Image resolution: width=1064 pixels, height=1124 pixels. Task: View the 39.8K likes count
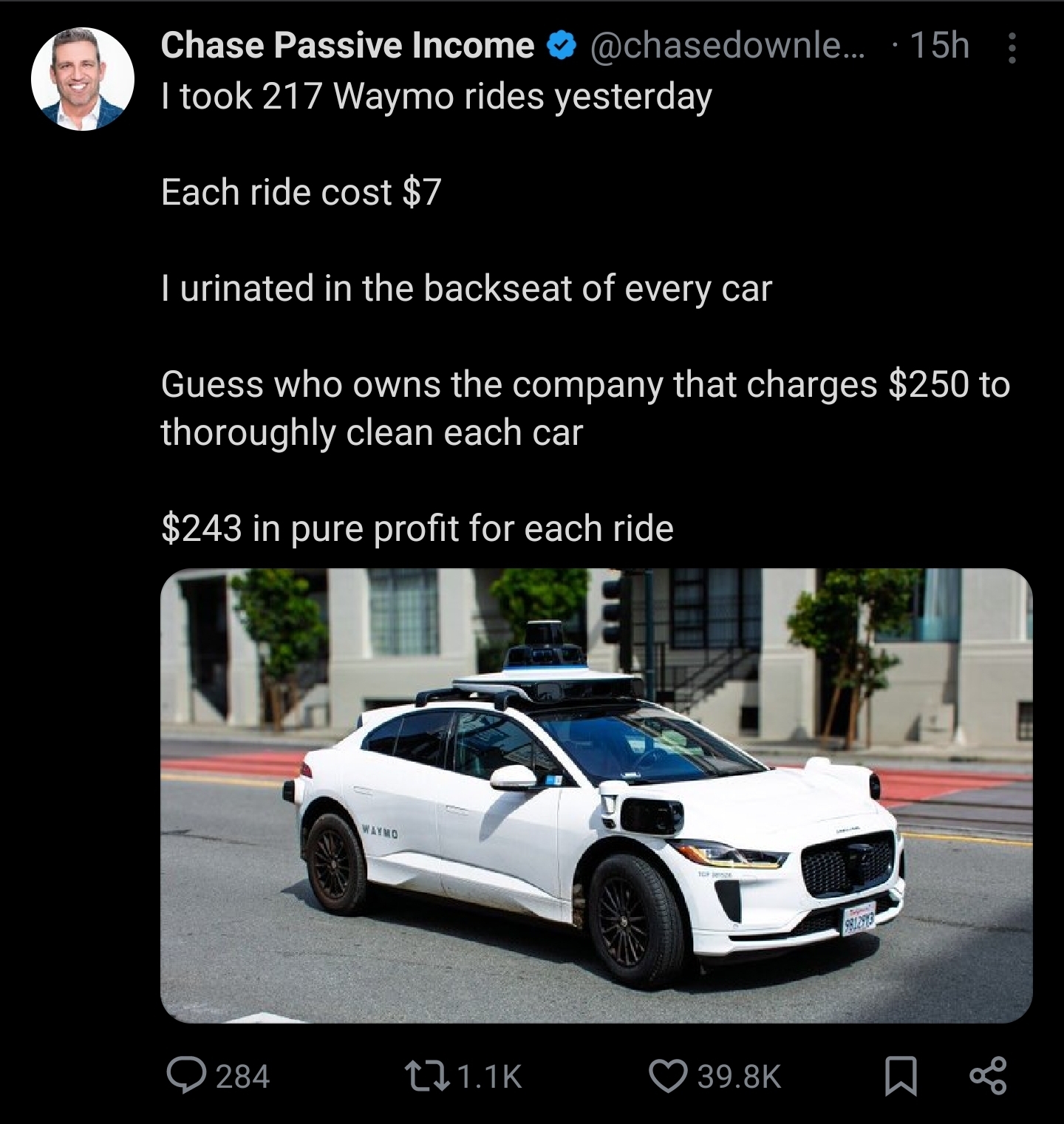740,1077
